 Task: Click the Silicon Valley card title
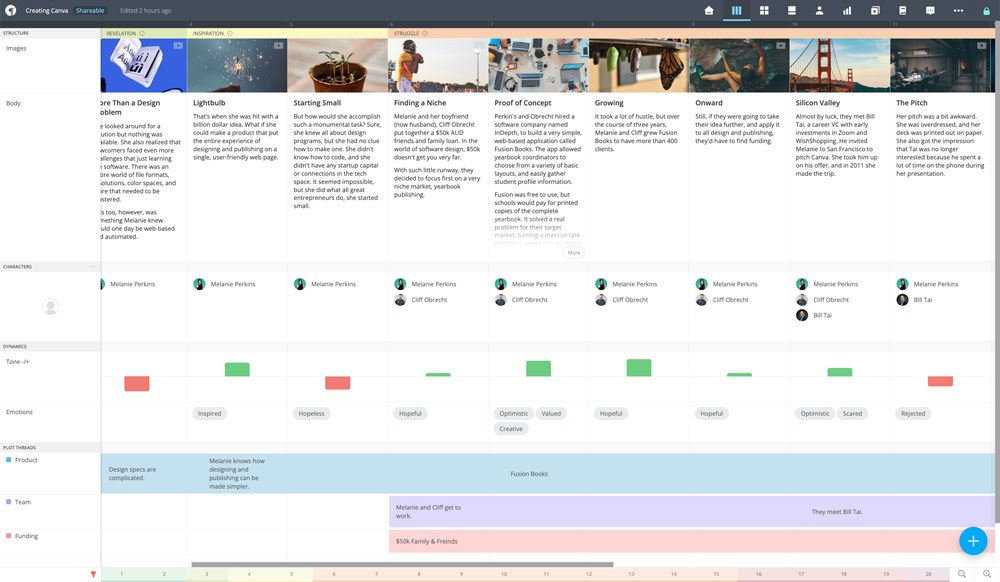point(818,103)
